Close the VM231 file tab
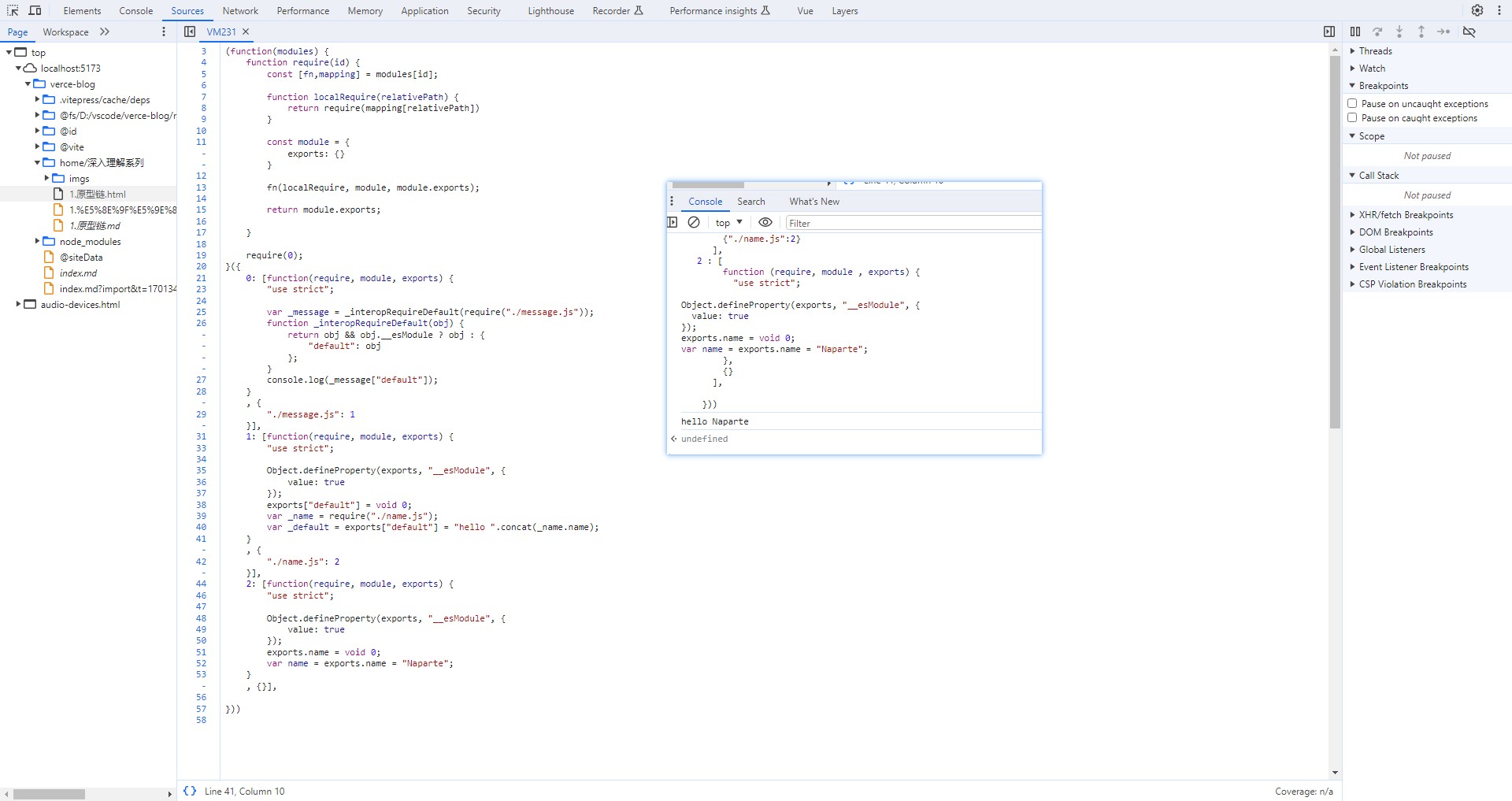Screen dimensions: 1512x801 (246, 32)
